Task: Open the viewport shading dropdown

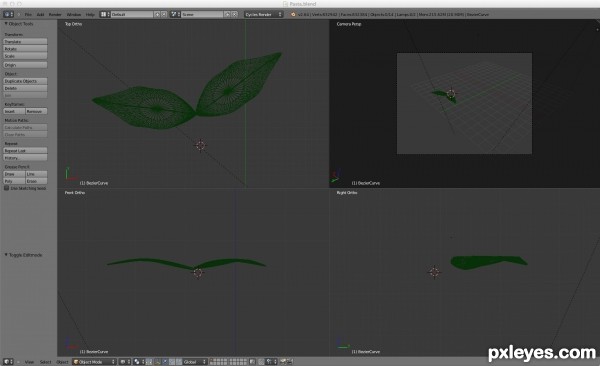Action: pyautogui.click(x=125, y=362)
